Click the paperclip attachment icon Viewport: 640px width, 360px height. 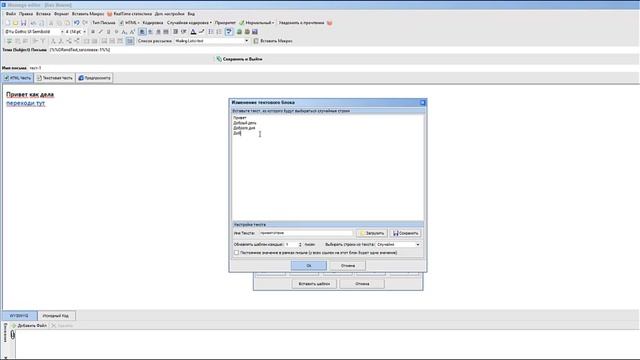coord(13,335)
